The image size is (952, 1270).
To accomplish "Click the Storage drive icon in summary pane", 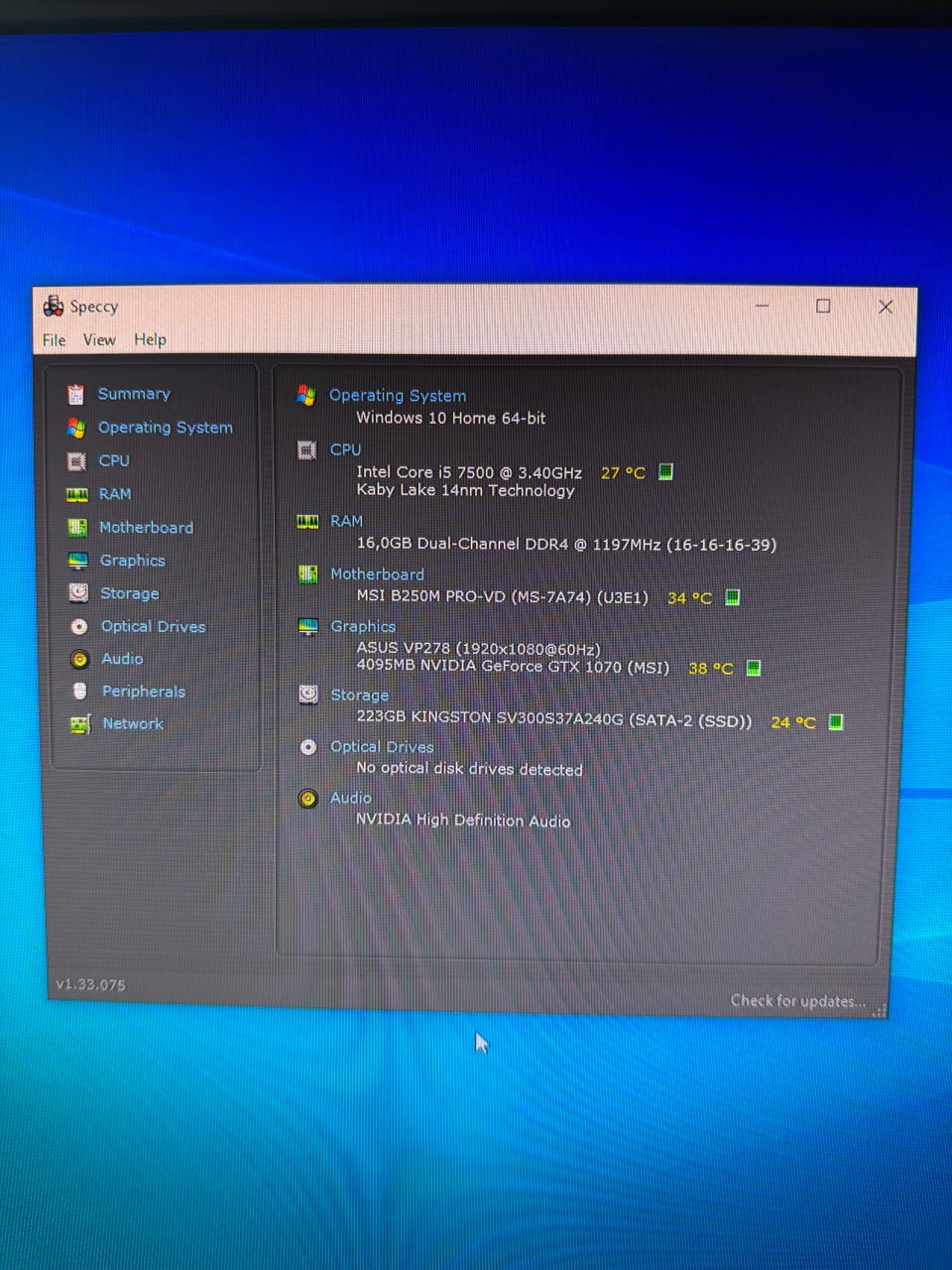I will [x=308, y=695].
